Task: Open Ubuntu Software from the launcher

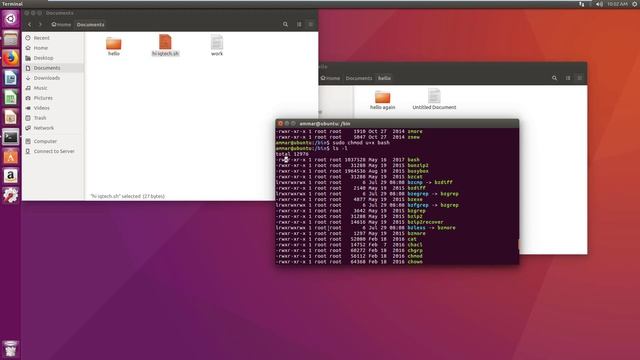Action: pyautogui.click(x=11, y=157)
